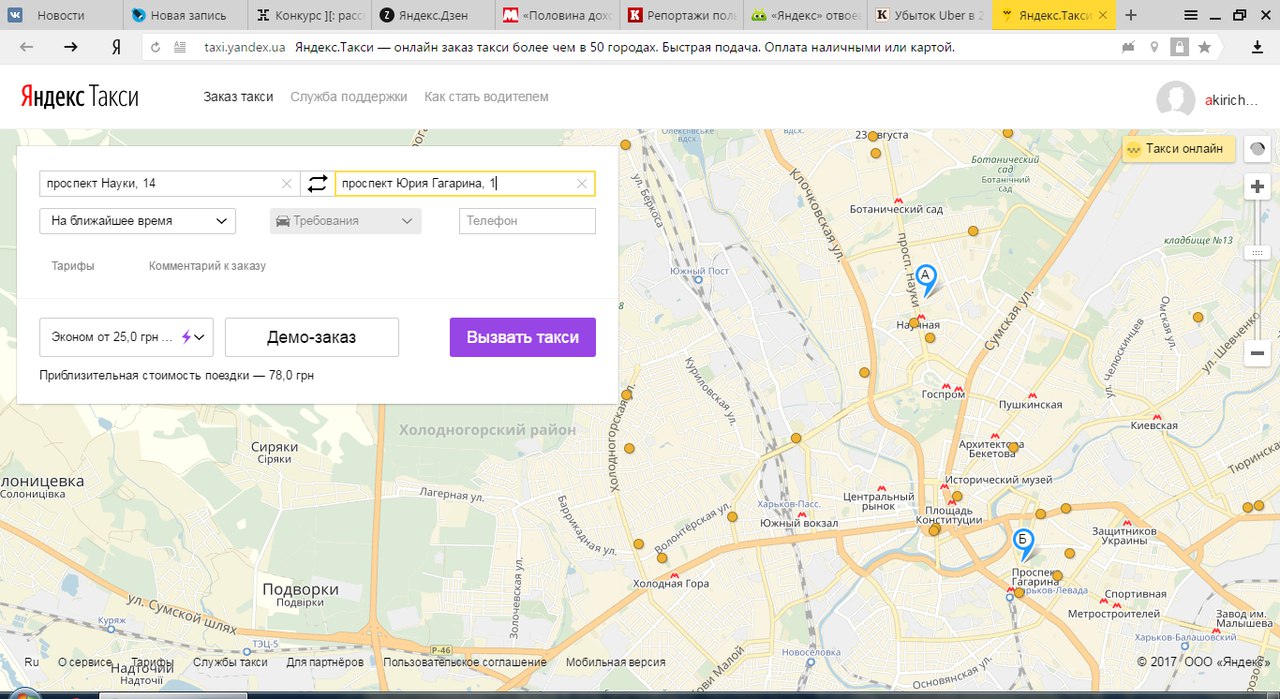
Task: Switch to the «Половина дохо tab
Action: [x=559, y=15]
